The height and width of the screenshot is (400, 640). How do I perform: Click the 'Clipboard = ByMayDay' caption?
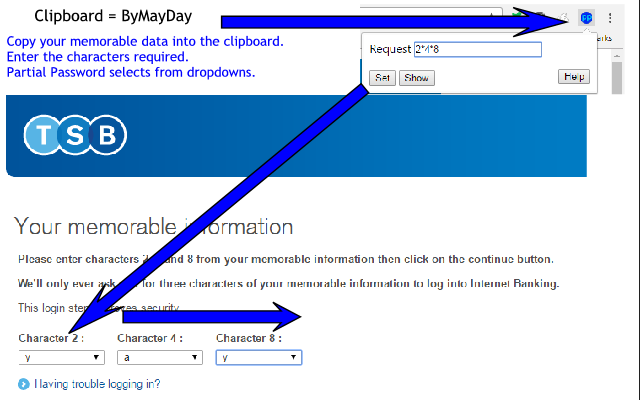113,17
